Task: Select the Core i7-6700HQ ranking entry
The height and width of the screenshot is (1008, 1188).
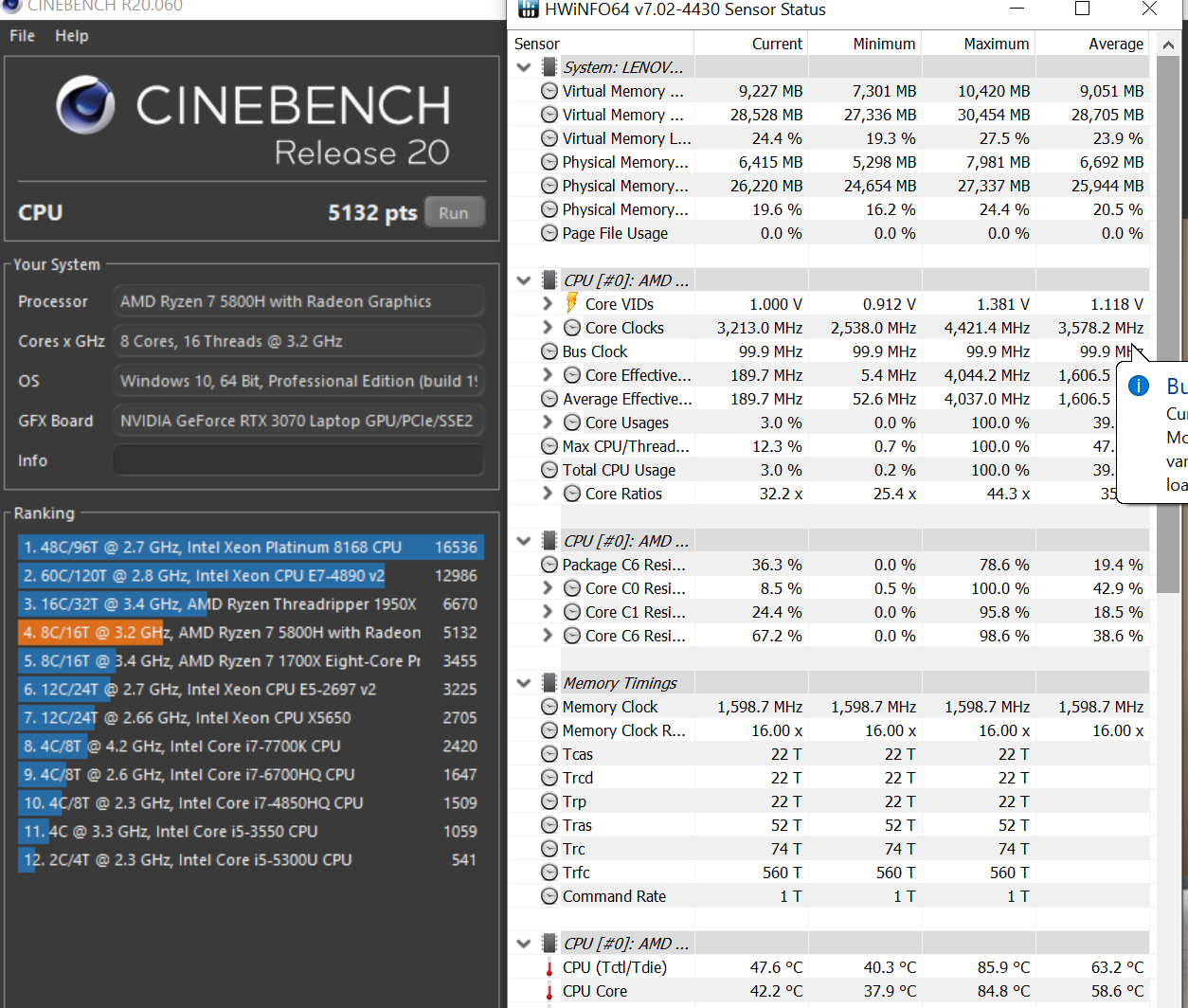Action: (251, 774)
